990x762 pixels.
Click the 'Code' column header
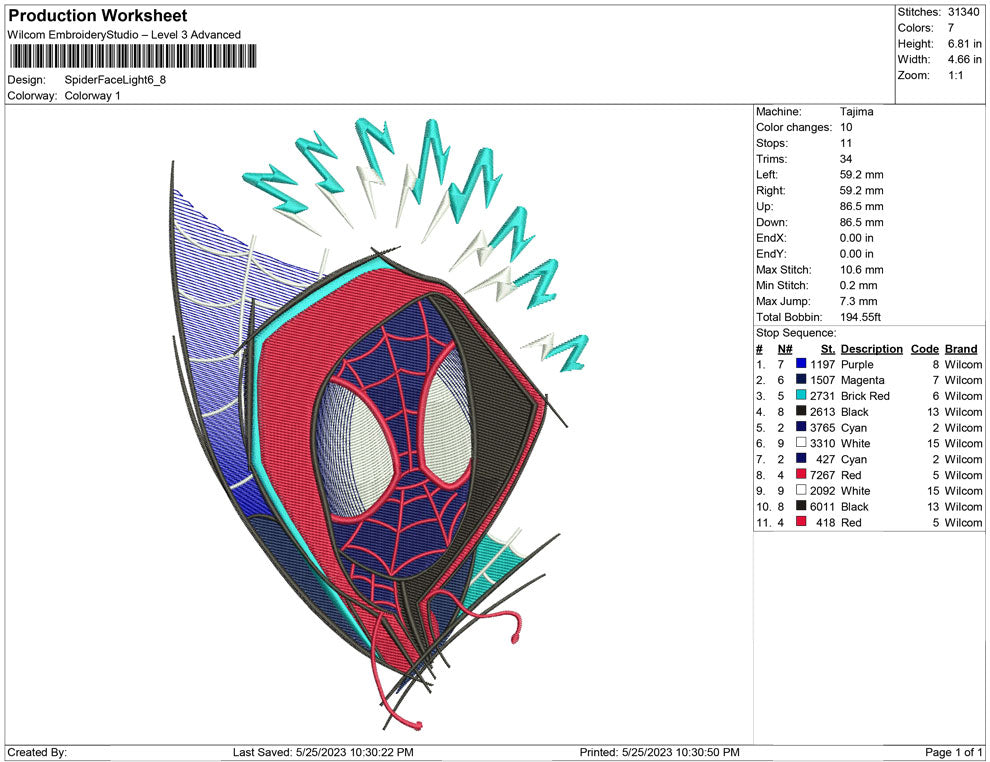925,348
